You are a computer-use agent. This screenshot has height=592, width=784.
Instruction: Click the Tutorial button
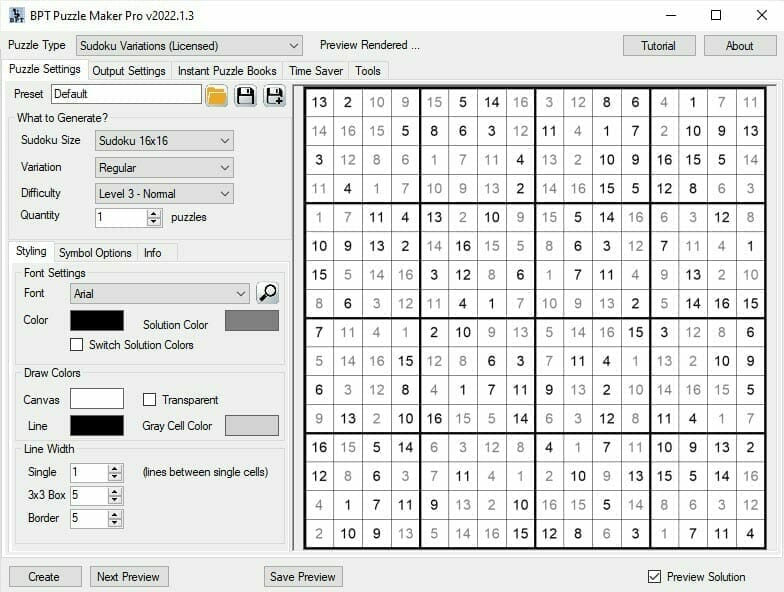[658, 46]
